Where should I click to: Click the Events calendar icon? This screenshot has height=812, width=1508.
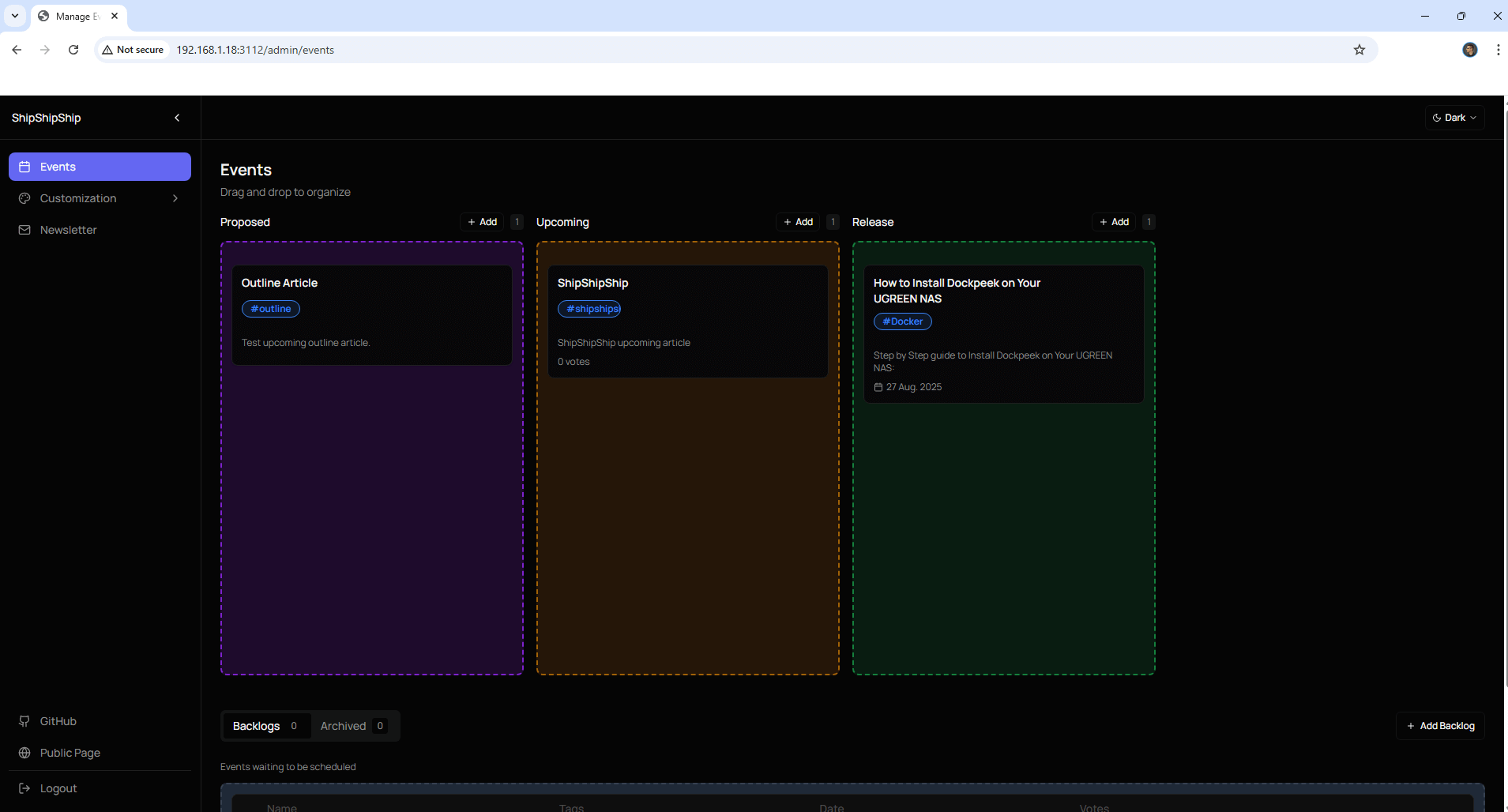tap(24, 167)
